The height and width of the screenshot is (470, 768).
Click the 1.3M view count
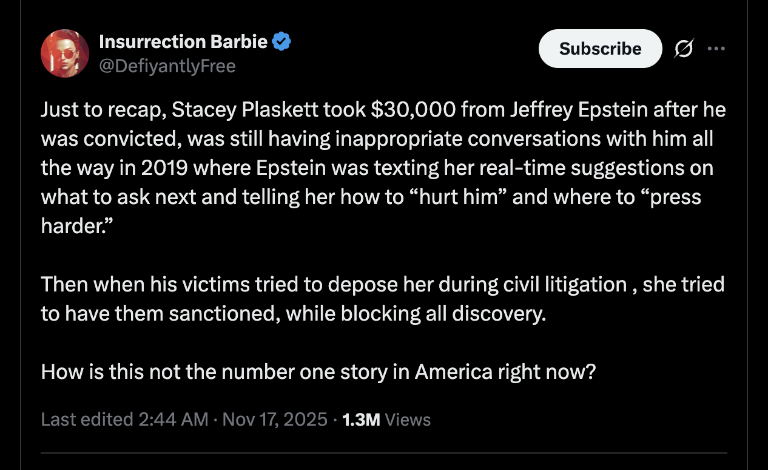pyautogui.click(x=361, y=420)
